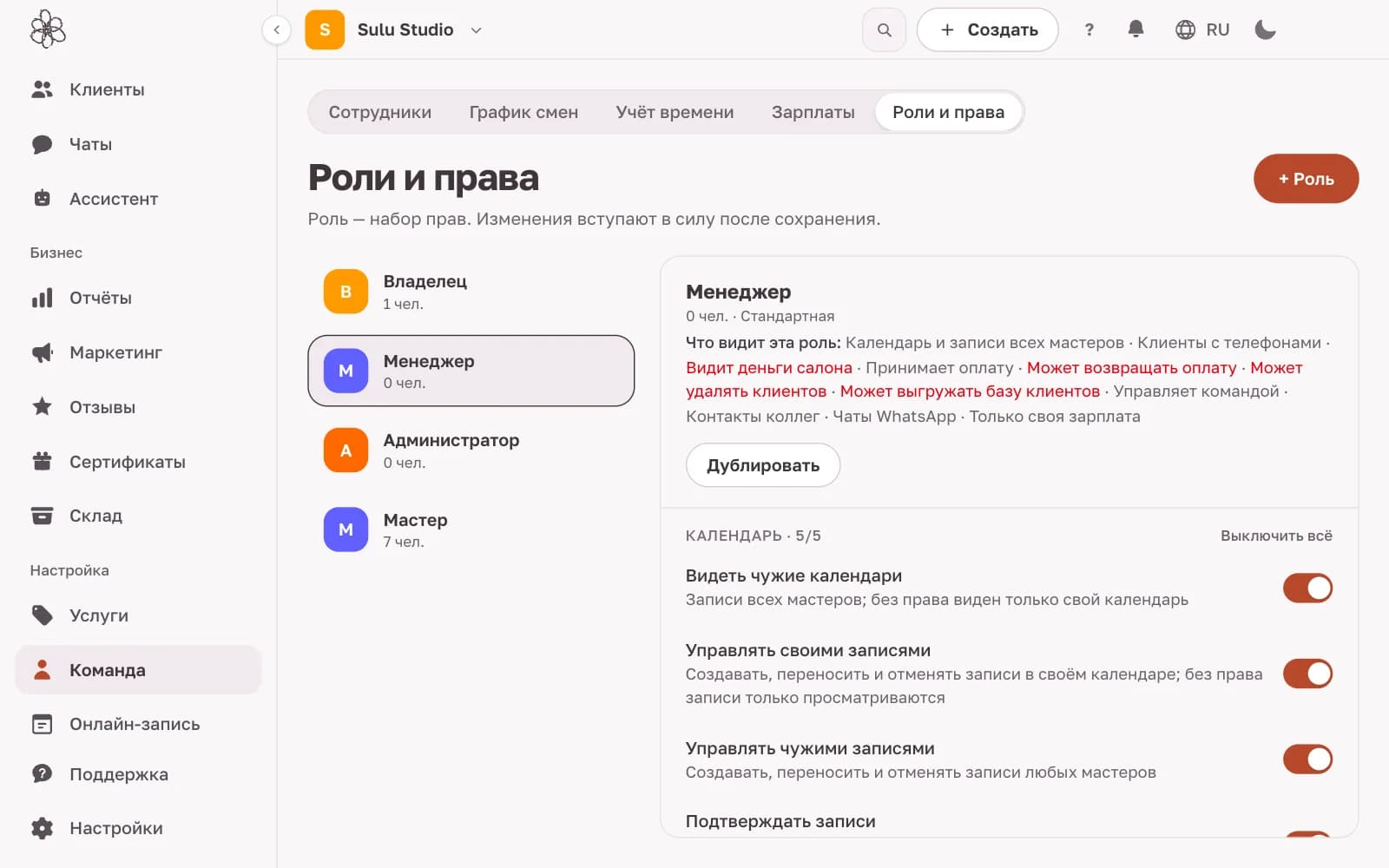
Task: Toggle Управлять чужими записями switch
Action: point(1307,759)
